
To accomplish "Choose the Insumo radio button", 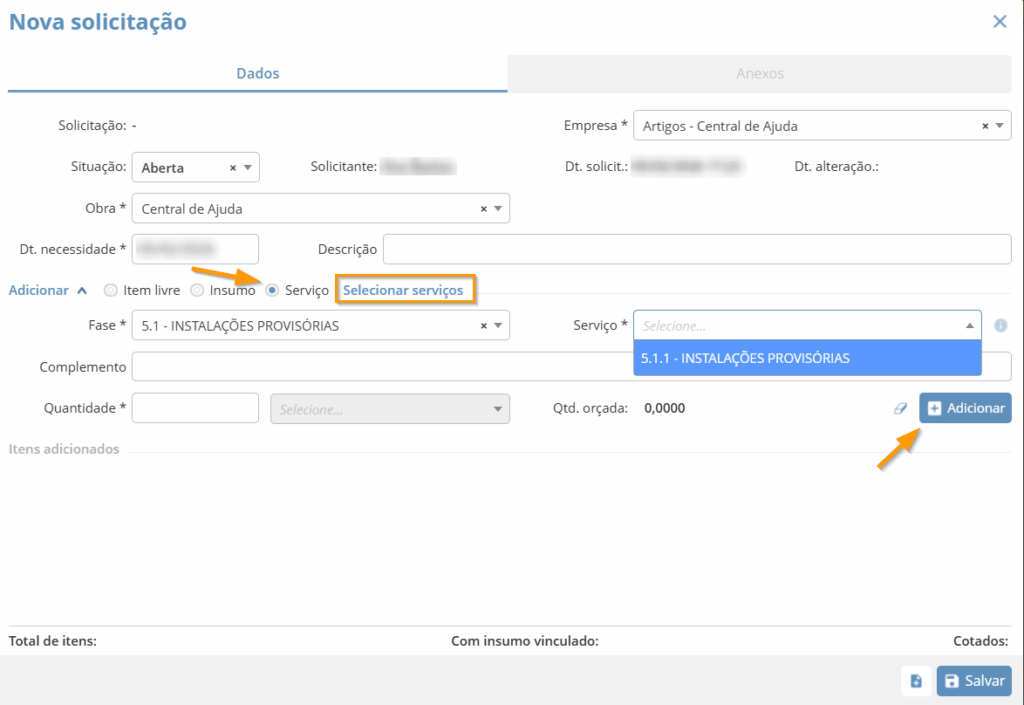I will (197, 290).
